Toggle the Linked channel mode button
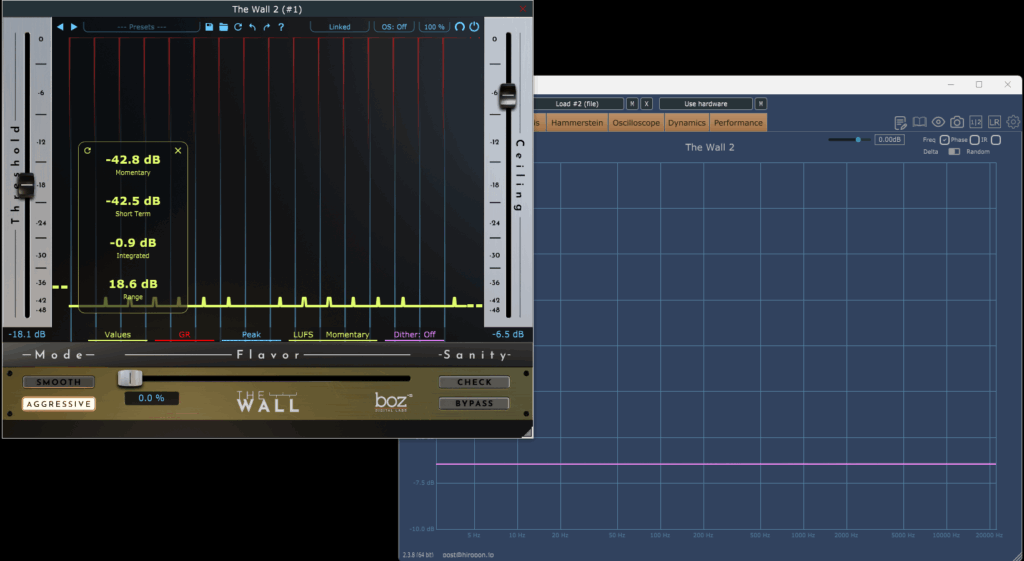The height and width of the screenshot is (561, 1024). point(340,27)
